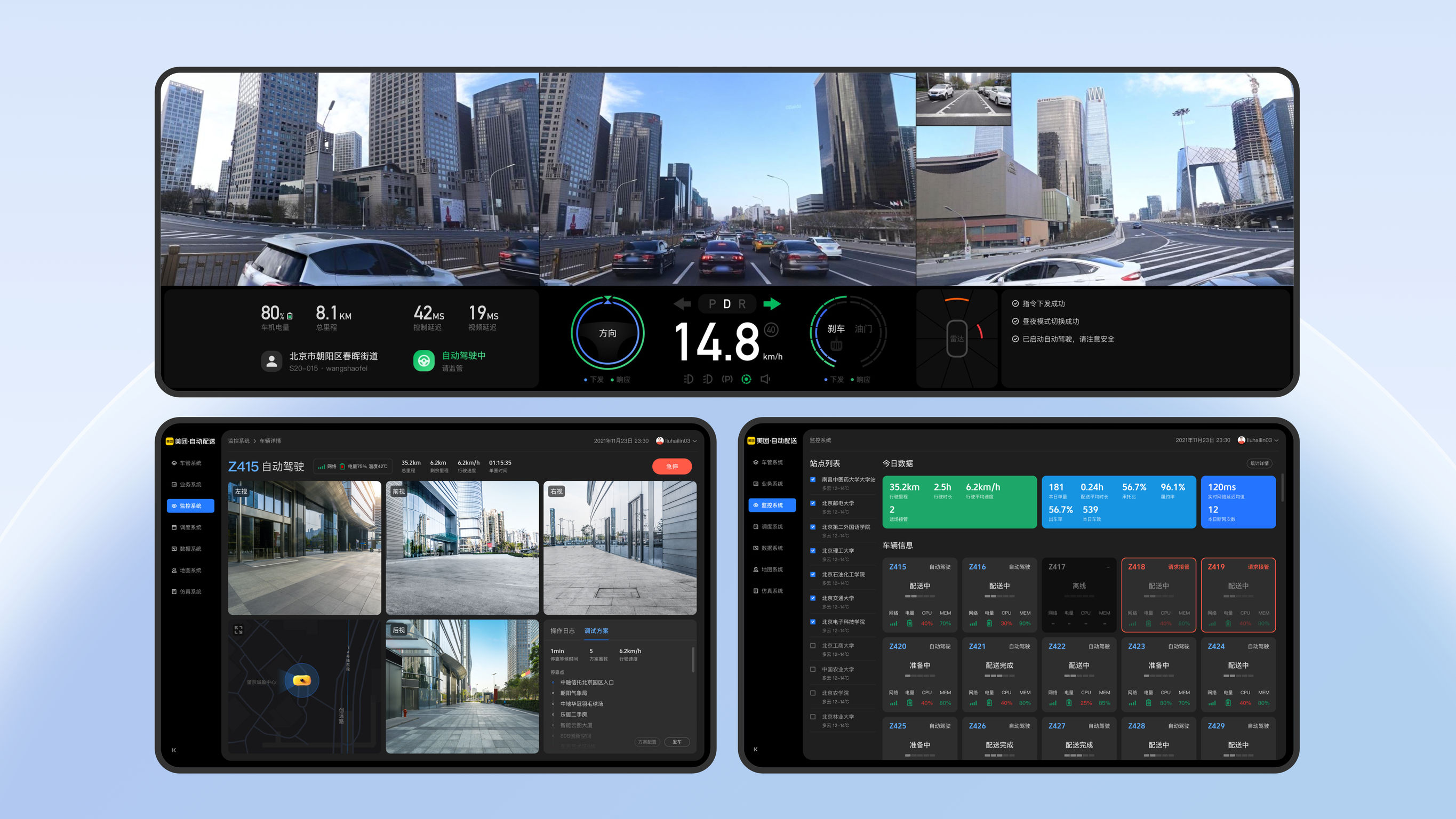Click the high beam headlight icon

[688, 379]
